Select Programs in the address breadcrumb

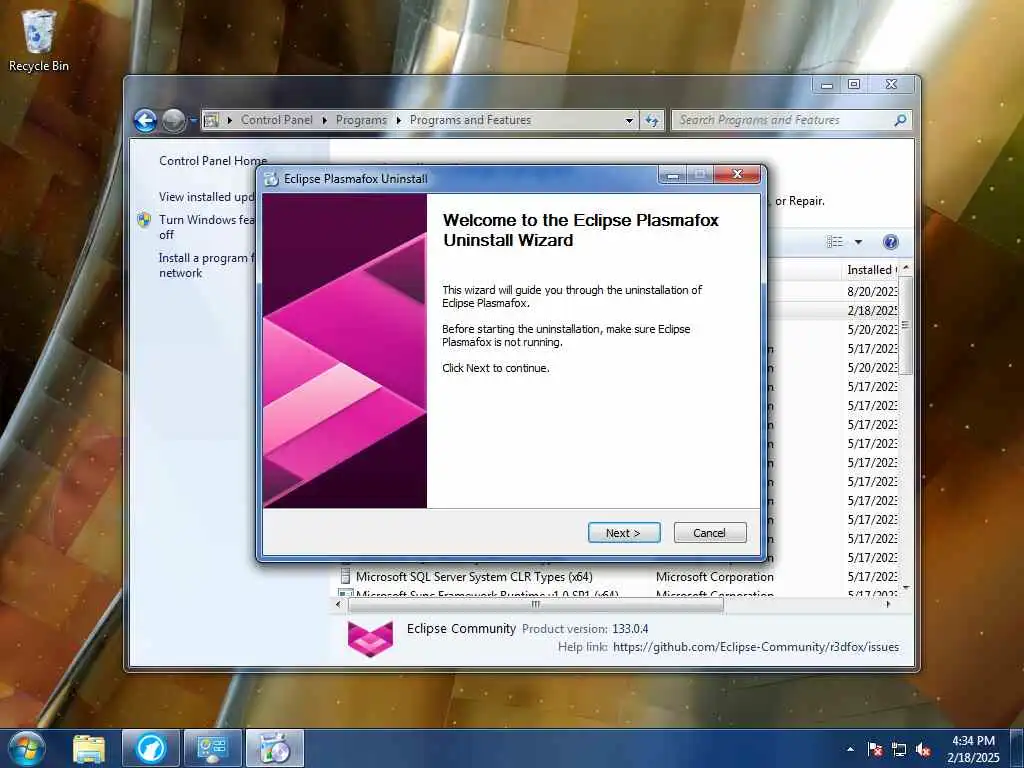click(361, 120)
